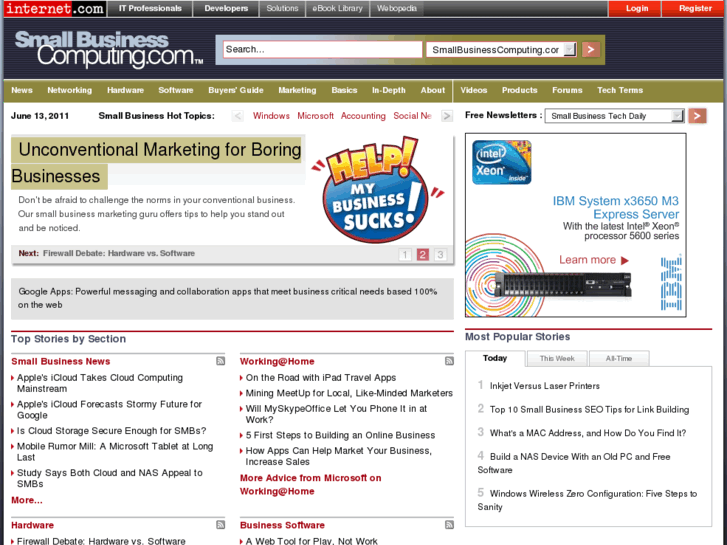Open the Products menu item
The height and width of the screenshot is (545, 727).
click(x=519, y=90)
